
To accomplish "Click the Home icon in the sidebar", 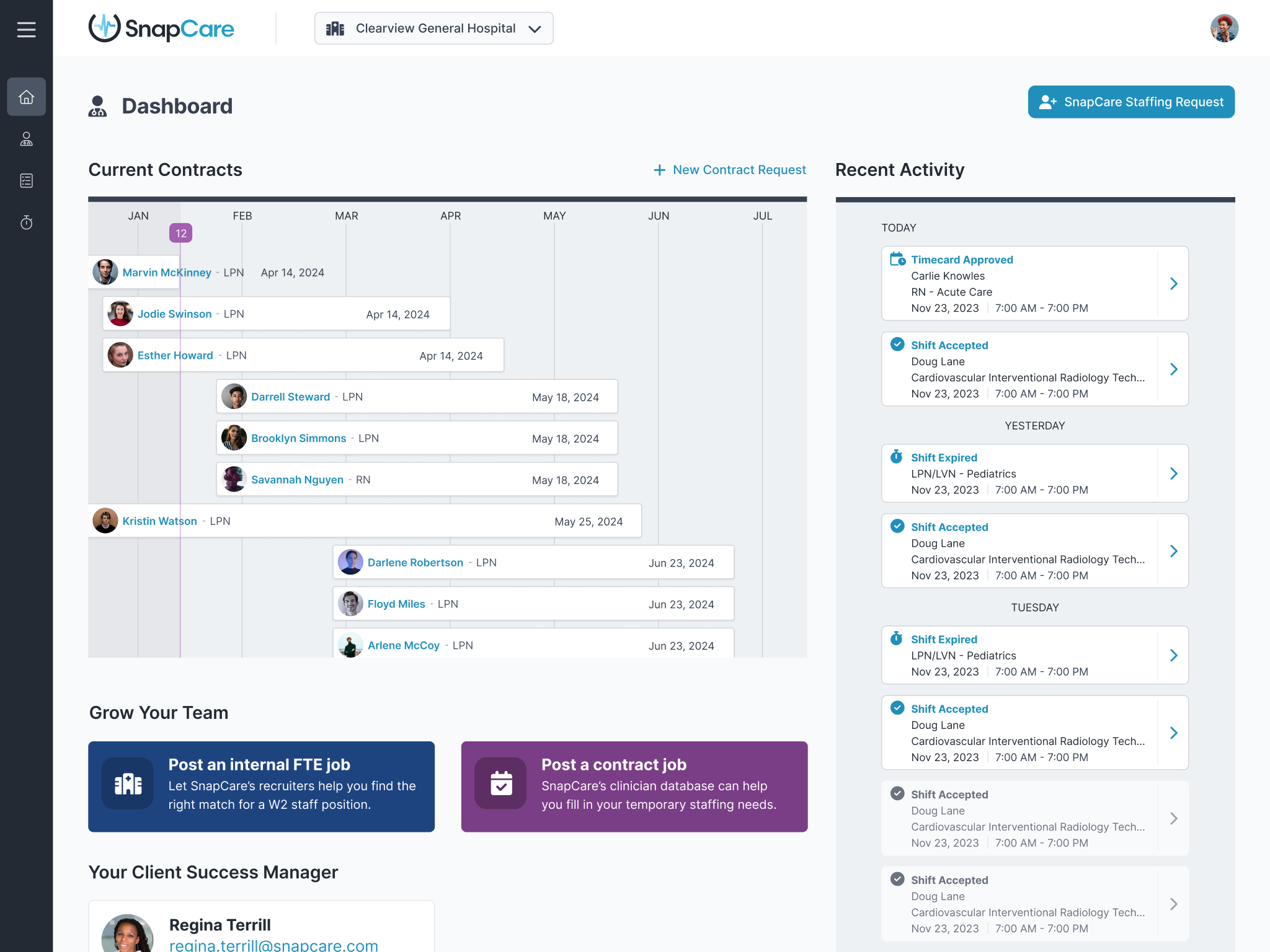I will point(26,97).
